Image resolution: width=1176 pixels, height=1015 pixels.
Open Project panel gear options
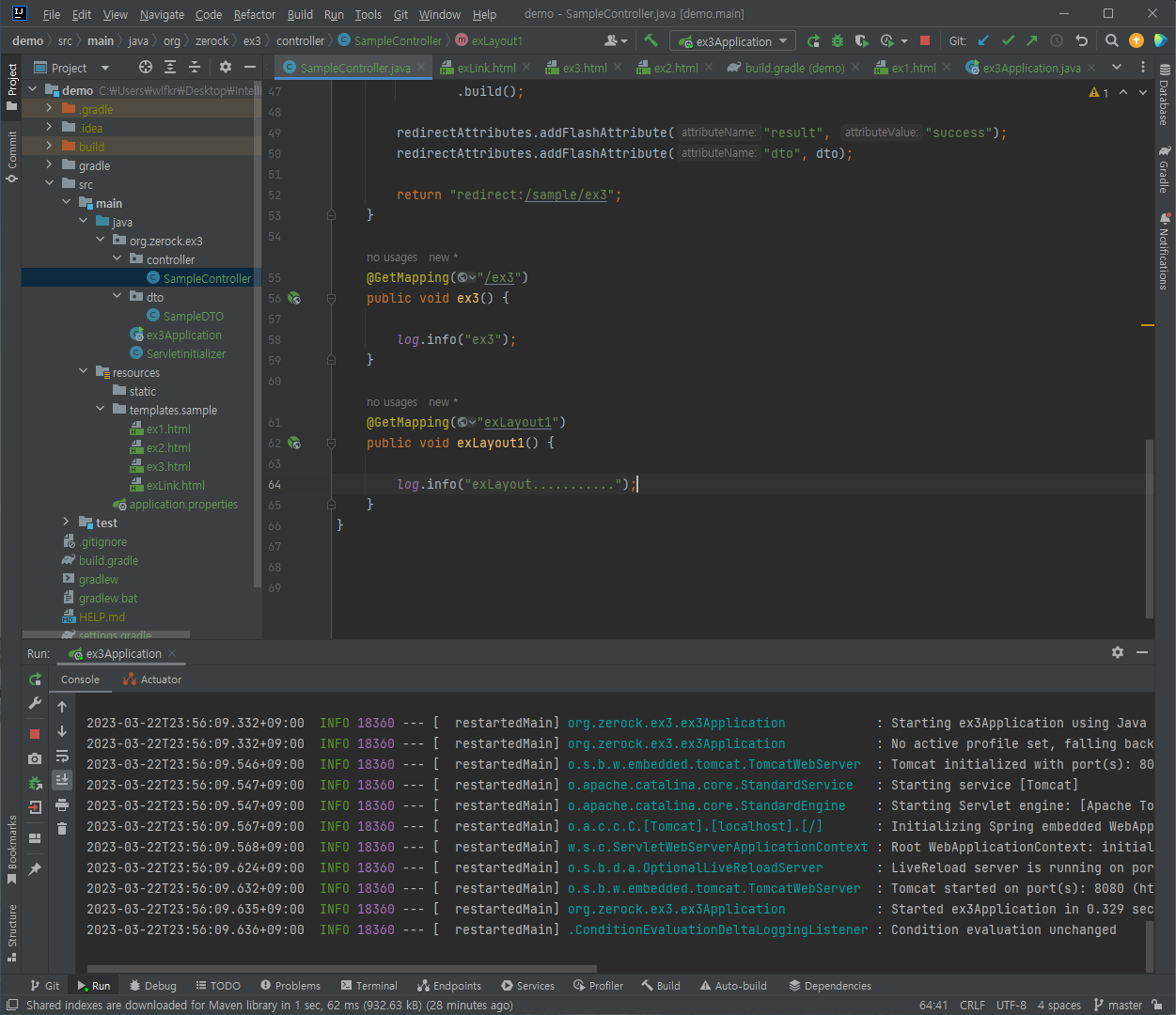[226, 67]
